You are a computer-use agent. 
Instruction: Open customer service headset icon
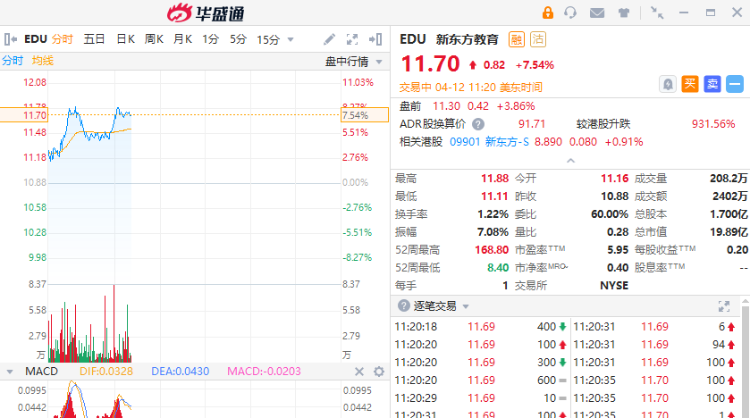(x=571, y=13)
